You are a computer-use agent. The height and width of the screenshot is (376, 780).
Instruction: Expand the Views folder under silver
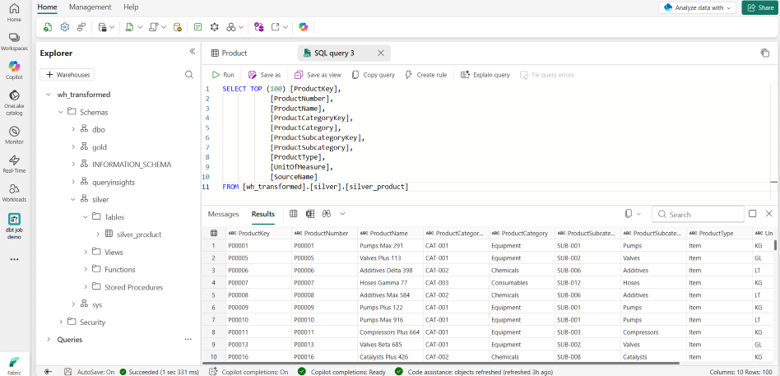86,252
